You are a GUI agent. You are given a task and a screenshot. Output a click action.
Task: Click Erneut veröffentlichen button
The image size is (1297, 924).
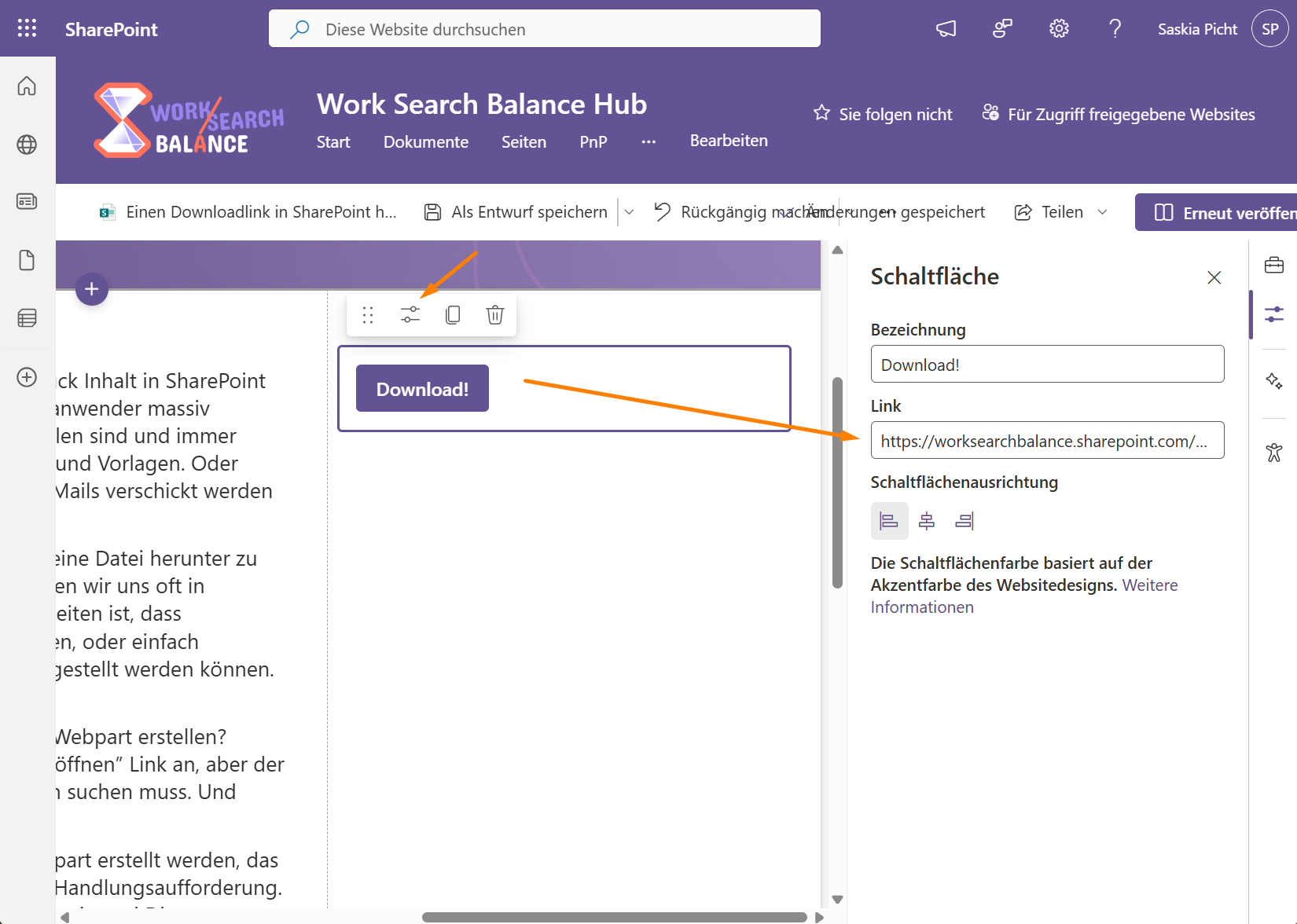pos(1217,212)
